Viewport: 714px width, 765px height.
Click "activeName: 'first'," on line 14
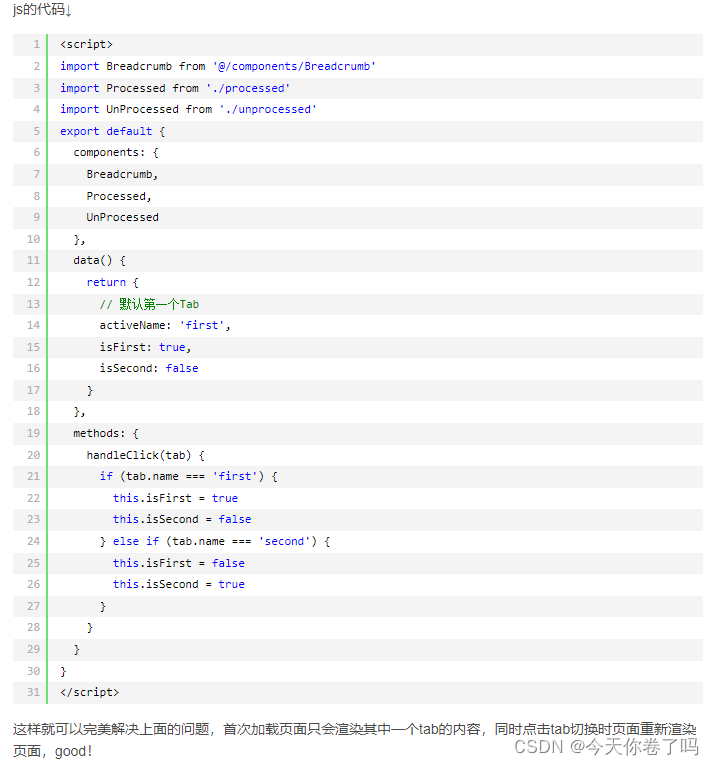click(165, 325)
